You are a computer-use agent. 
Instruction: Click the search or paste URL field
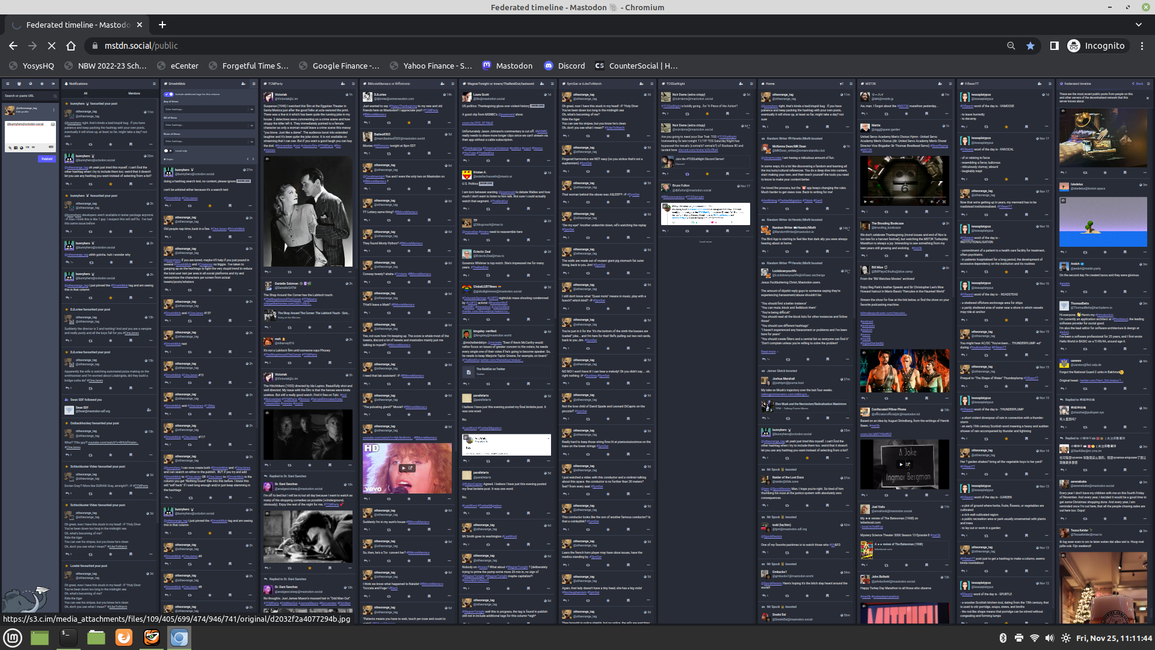point(28,96)
